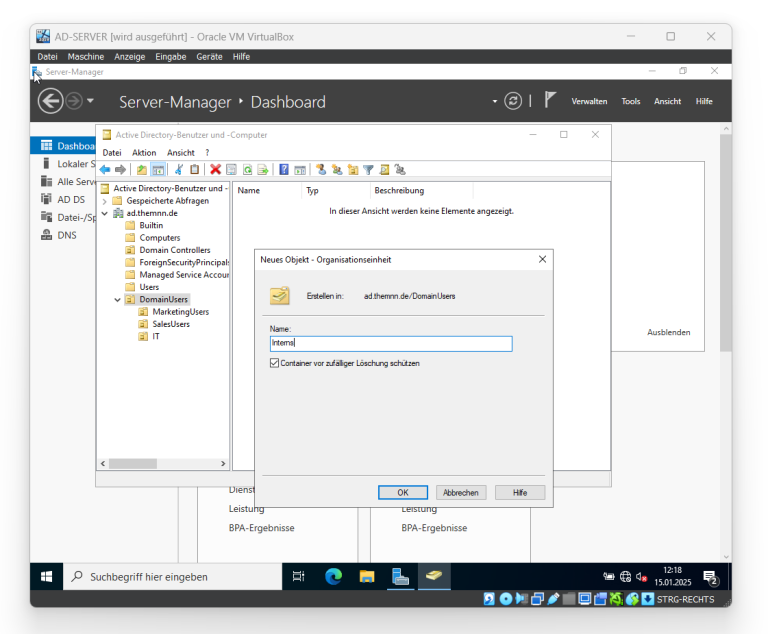Click the Server-Manager refresh circle icon

513,101
